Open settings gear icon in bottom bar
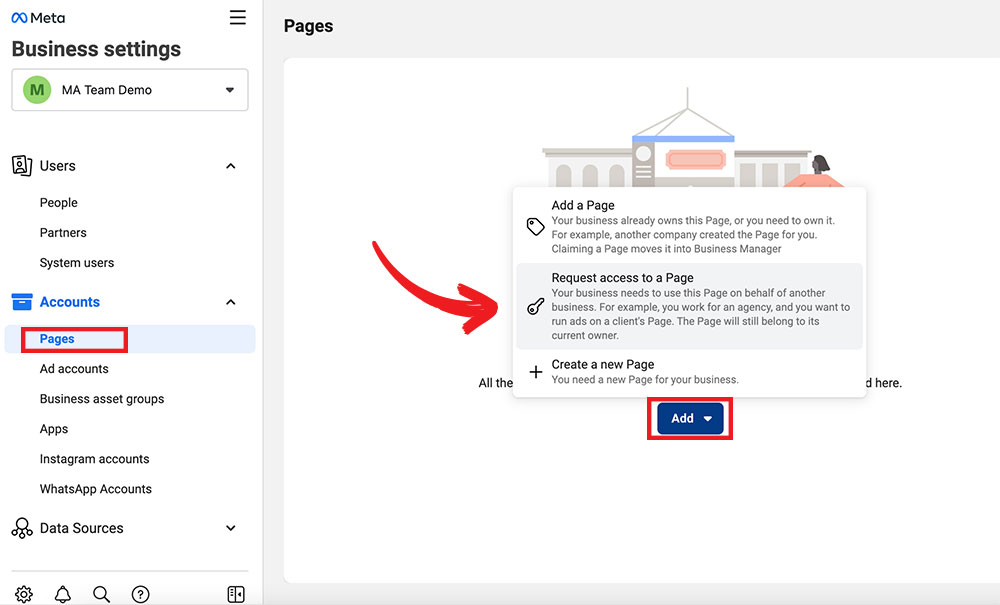 24,594
